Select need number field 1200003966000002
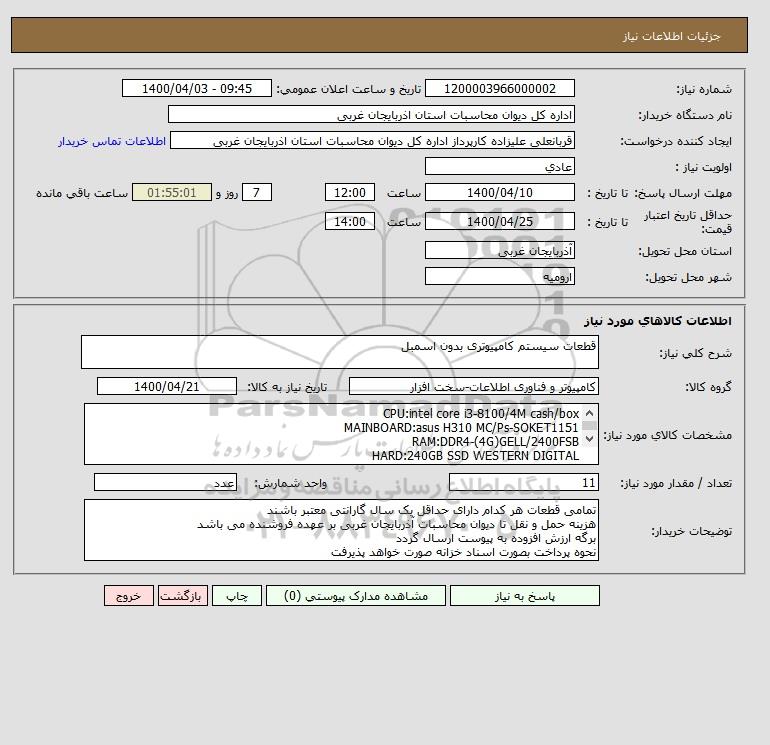 pos(499,88)
